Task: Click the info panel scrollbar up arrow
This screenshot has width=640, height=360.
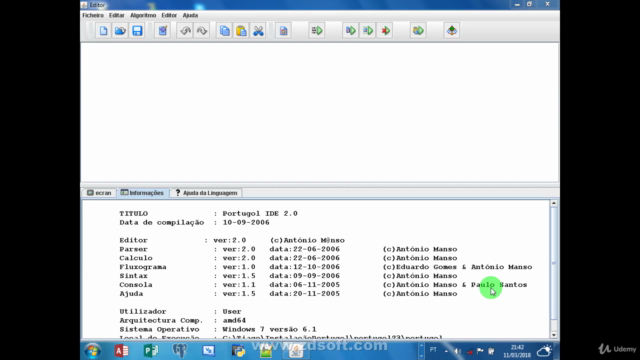Action: point(554,203)
